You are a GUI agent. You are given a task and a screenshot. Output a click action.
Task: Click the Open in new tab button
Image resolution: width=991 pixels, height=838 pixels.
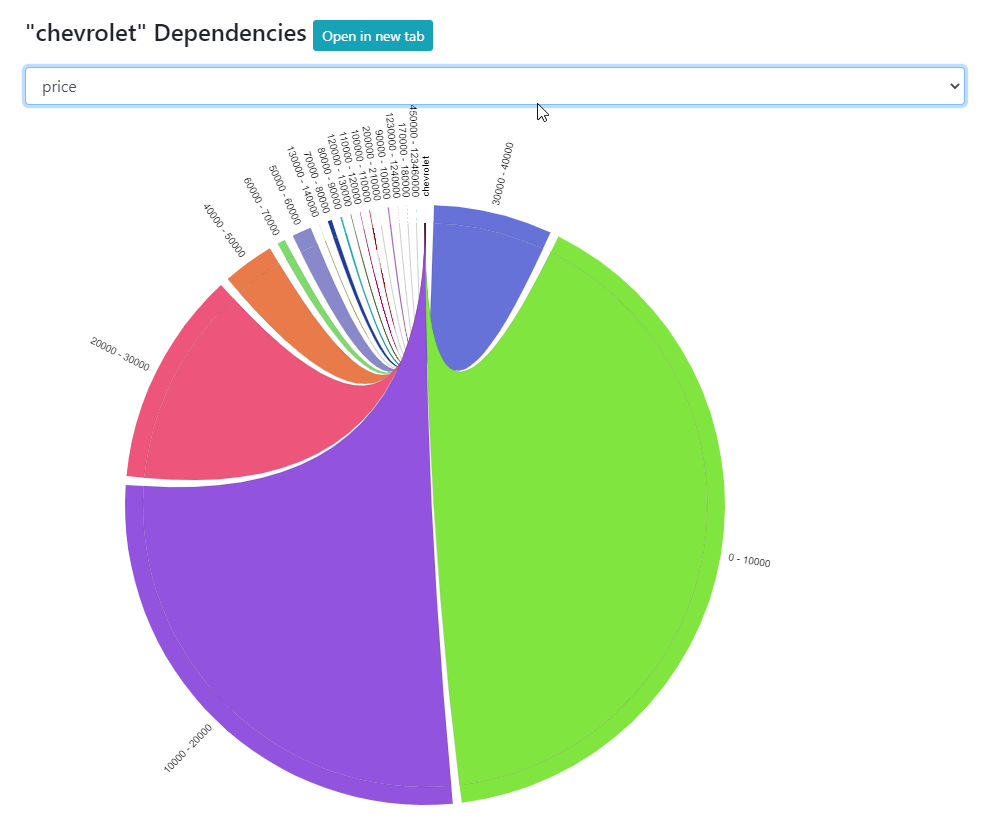tap(372, 36)
